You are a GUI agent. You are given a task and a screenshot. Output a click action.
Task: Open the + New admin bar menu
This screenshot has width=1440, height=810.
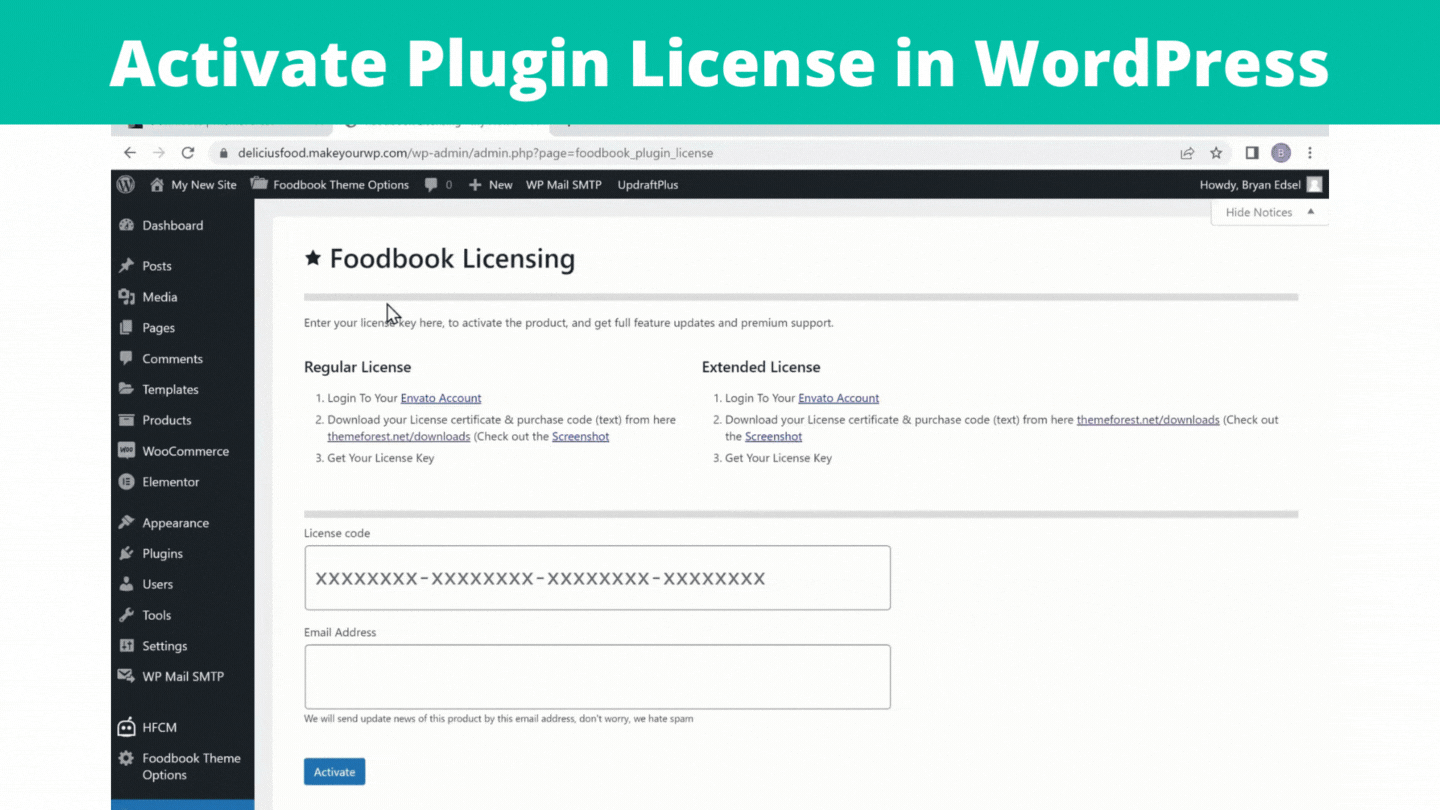click(x=491, y=185)
